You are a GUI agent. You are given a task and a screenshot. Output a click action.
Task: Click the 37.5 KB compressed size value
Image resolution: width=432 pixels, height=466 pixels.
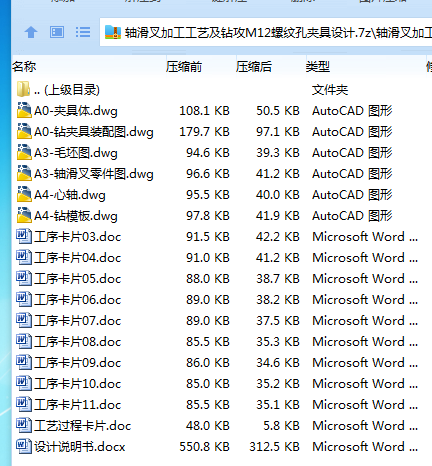click(x=278, y=321)
